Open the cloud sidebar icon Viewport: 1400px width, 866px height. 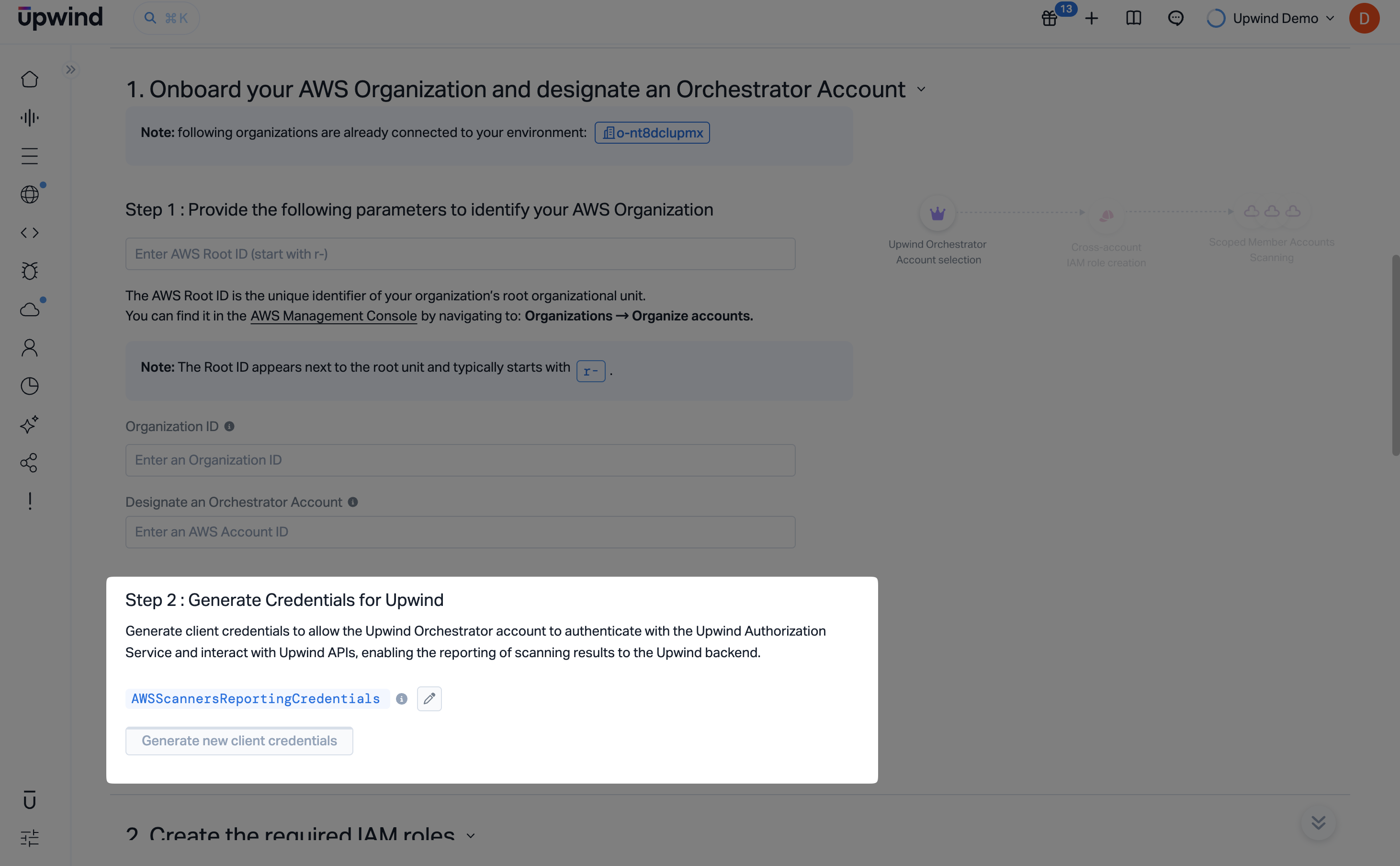pos(30,309)
